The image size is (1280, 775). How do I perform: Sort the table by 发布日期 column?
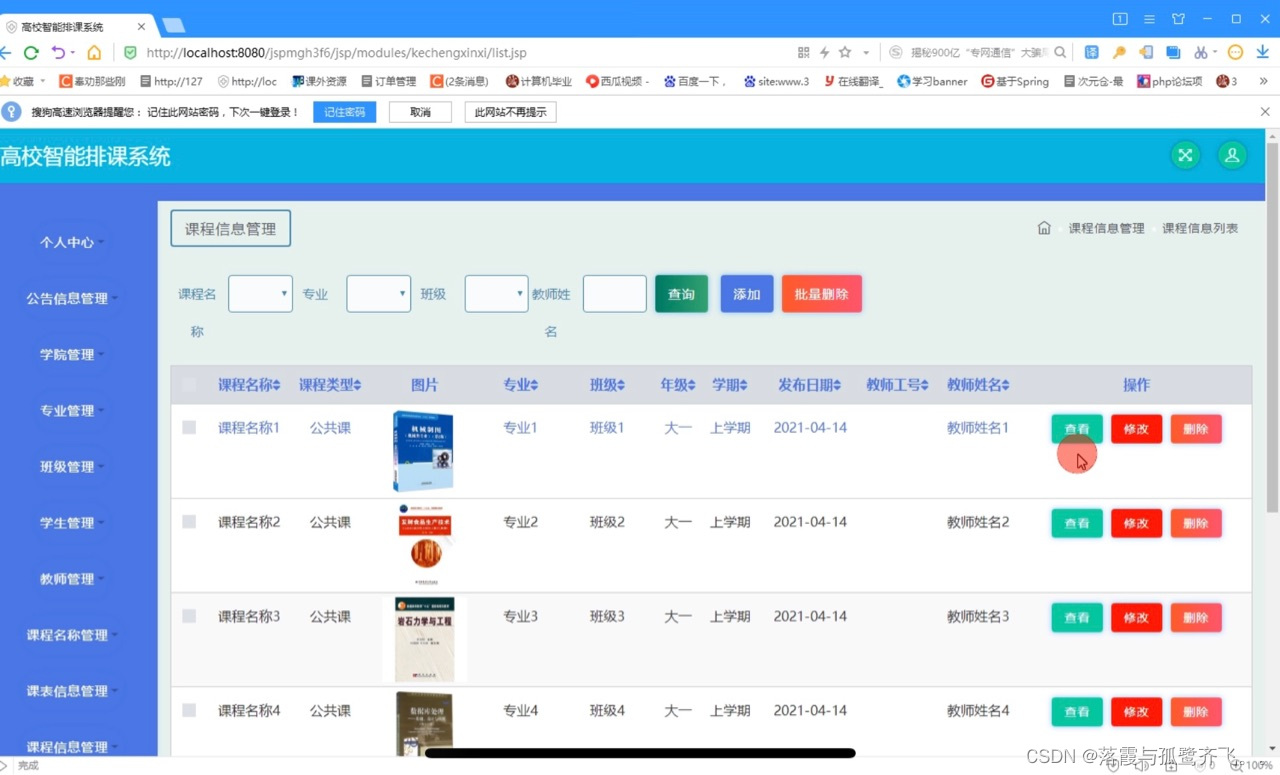pyautogui.click(x=809, y=385)
